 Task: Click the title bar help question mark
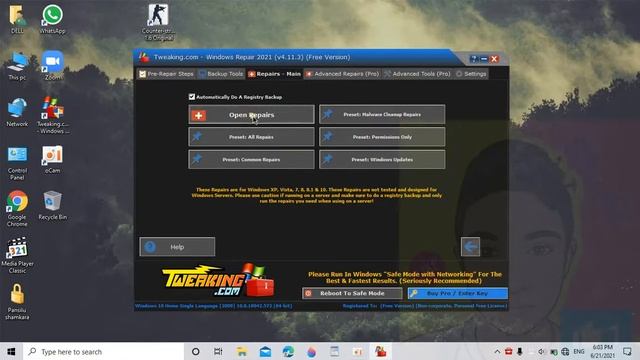click(x=474, y=59)
